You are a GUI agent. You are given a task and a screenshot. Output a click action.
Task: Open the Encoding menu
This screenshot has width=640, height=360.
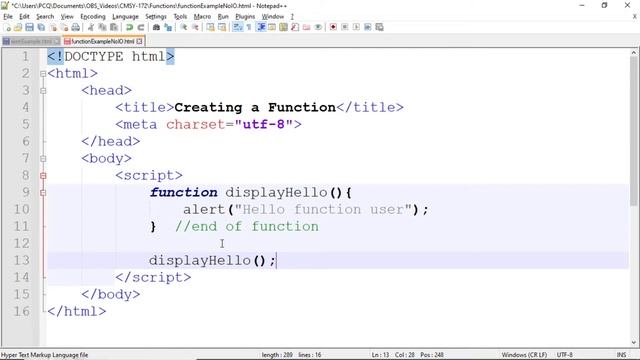point(93,17)
